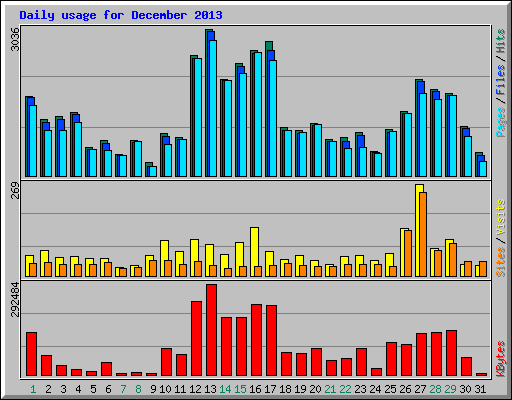Click the red 'KBytes' legend label
512x400 pixels.
pyautogui.click(x=500, y=359)
